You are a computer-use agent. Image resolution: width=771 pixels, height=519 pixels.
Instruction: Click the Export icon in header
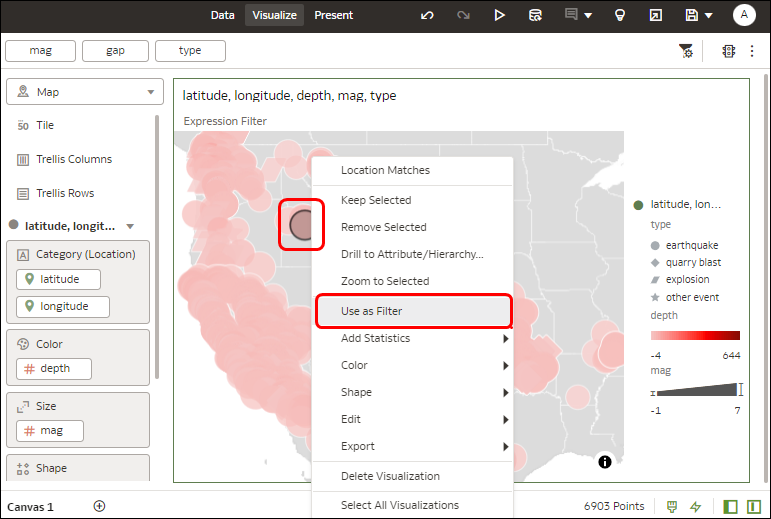(x=655, y=15)
